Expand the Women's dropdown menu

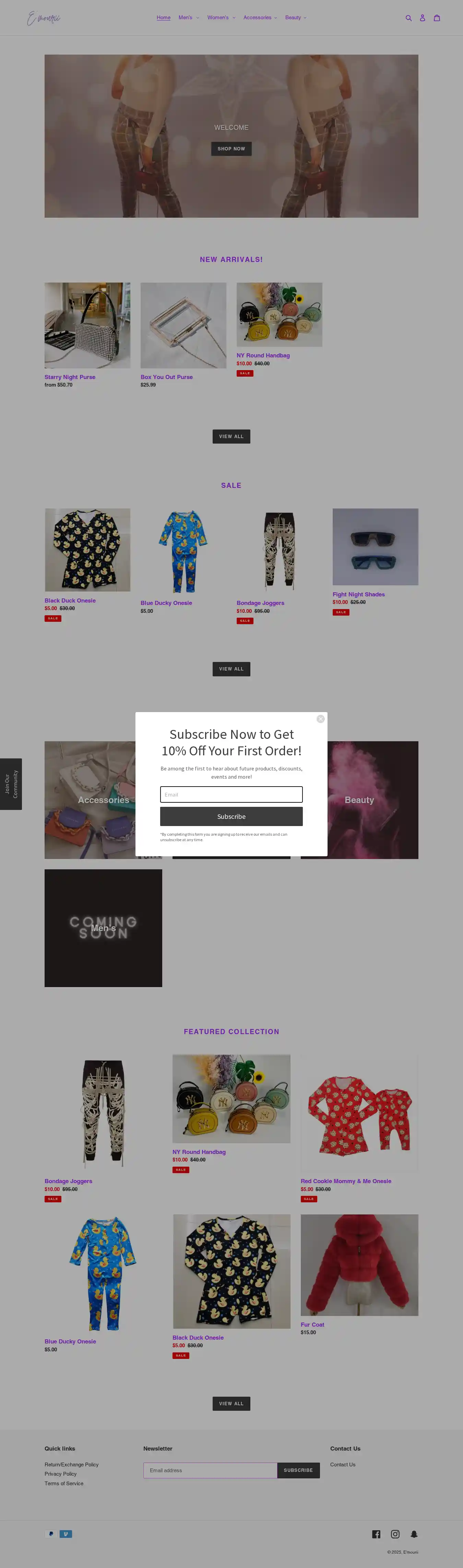[x=221, y=18]
